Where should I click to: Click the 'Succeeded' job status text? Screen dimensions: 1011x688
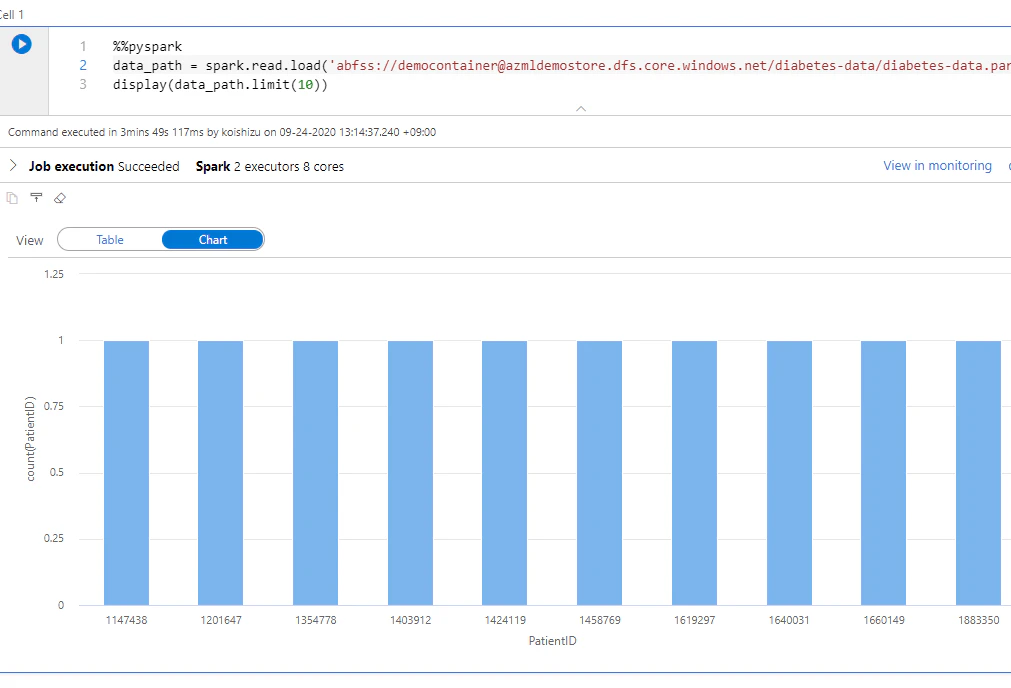(148, 166)
